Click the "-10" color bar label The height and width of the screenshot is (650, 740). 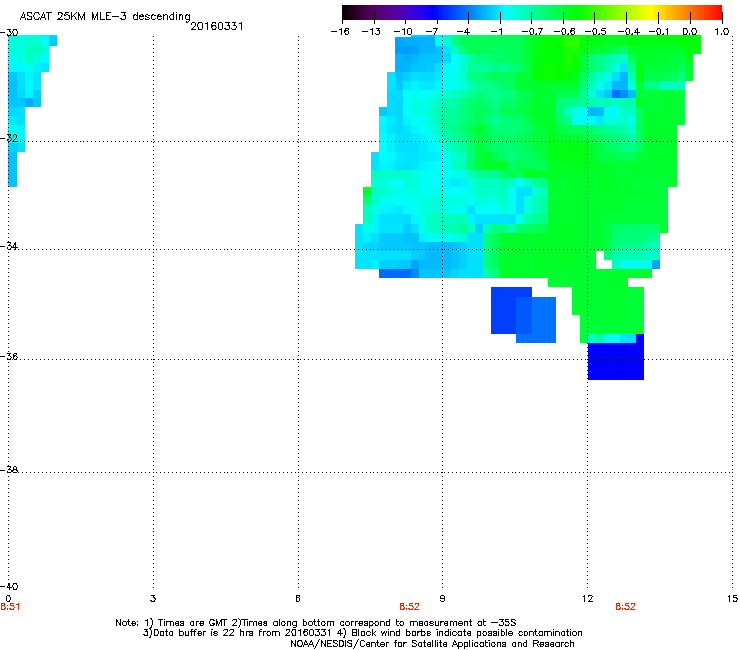[403, 32]
